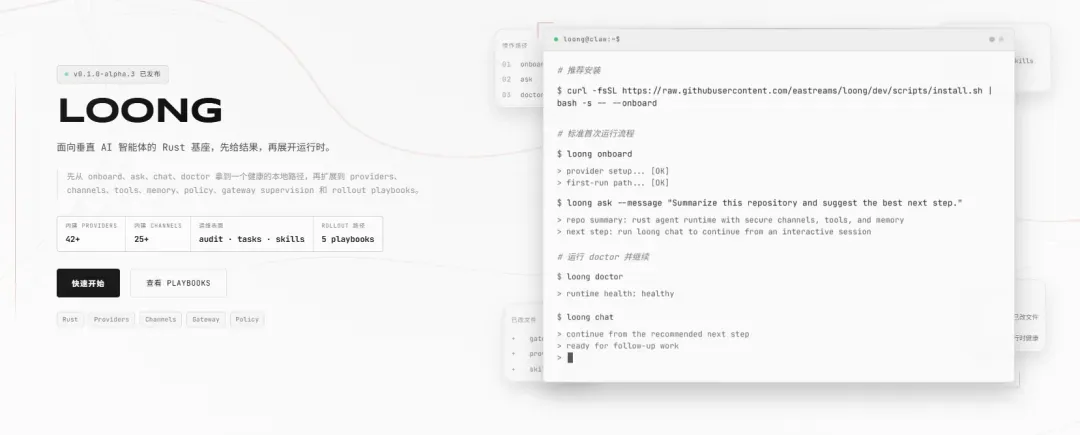Click the 42+ built-in providers stat card
The height and width of the screenshot is (435, 1080).
tap(92, 234)
